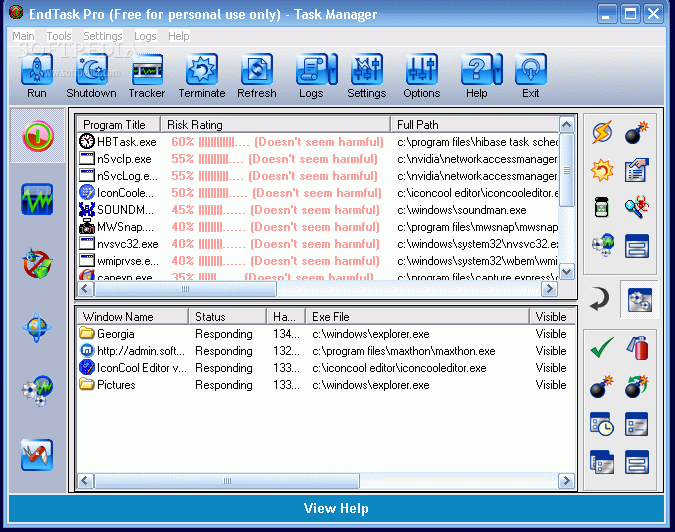Click the Run rocket toolbar icon

pos(37,69)
